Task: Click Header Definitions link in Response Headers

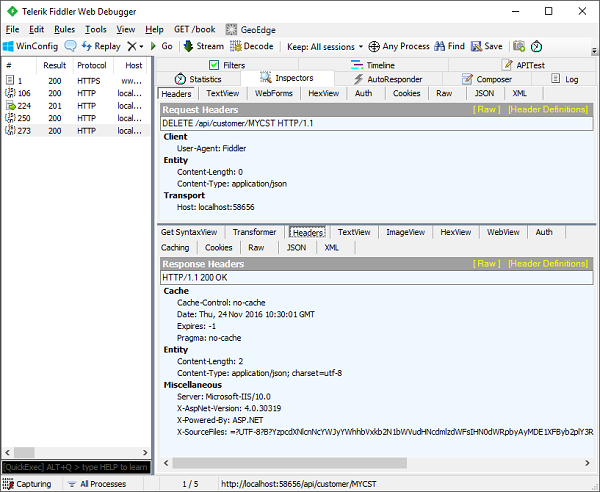Action: tap(548, 264)
